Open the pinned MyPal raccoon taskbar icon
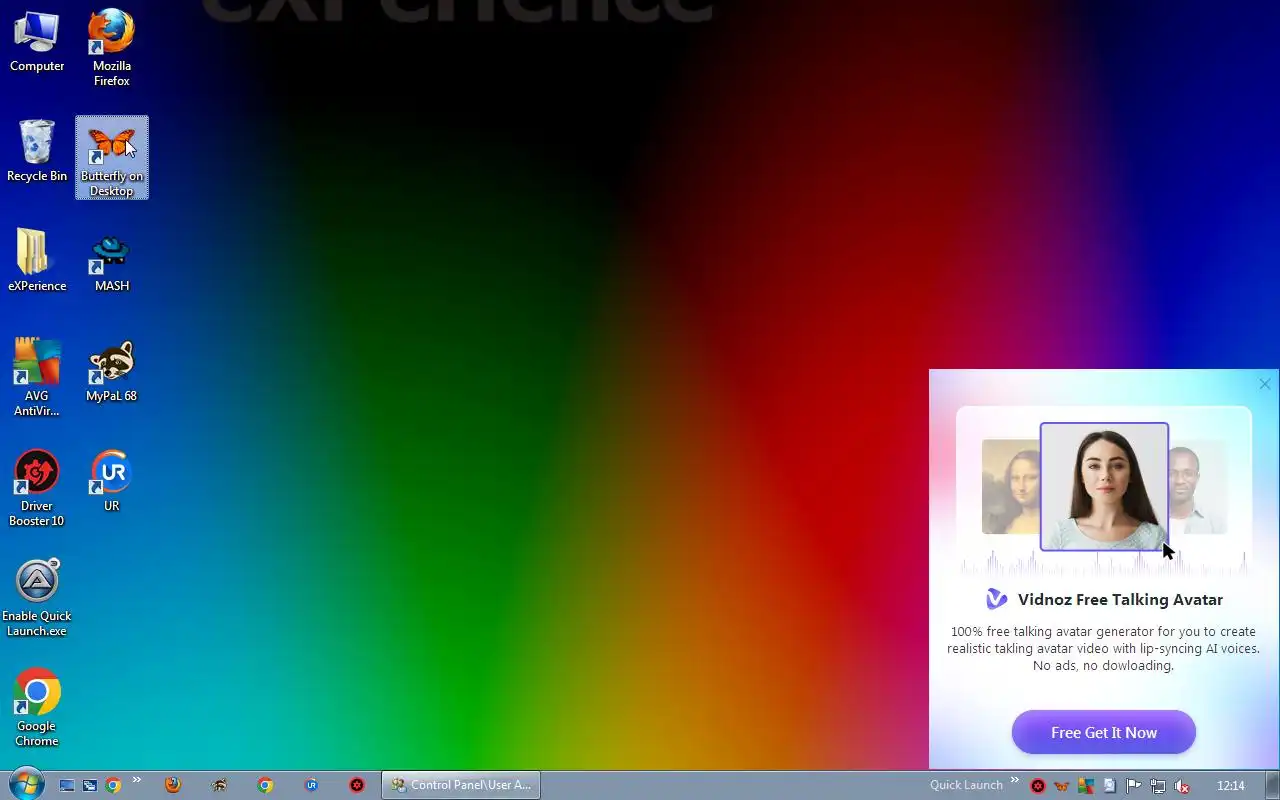The height and width of the screenshot is (800, 1280). point(219,785)
